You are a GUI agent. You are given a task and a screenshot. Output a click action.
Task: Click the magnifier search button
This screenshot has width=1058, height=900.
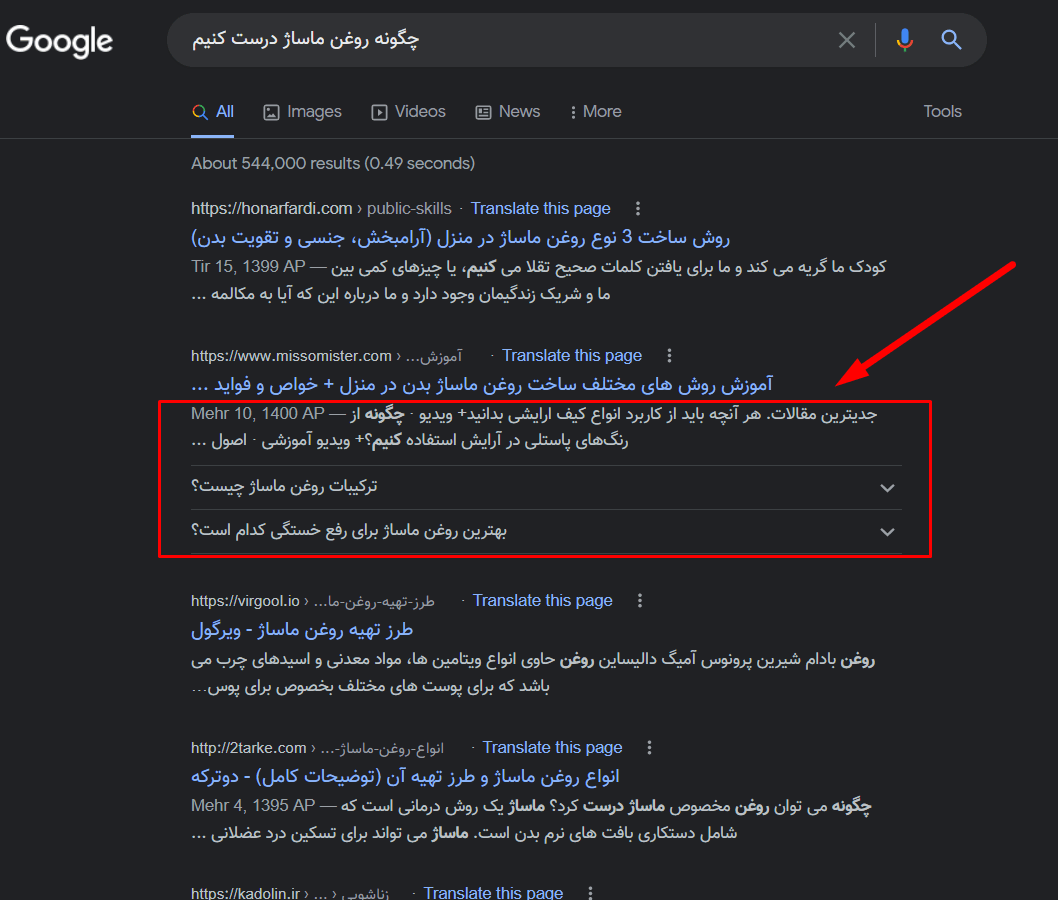click(x=951, y=40)
